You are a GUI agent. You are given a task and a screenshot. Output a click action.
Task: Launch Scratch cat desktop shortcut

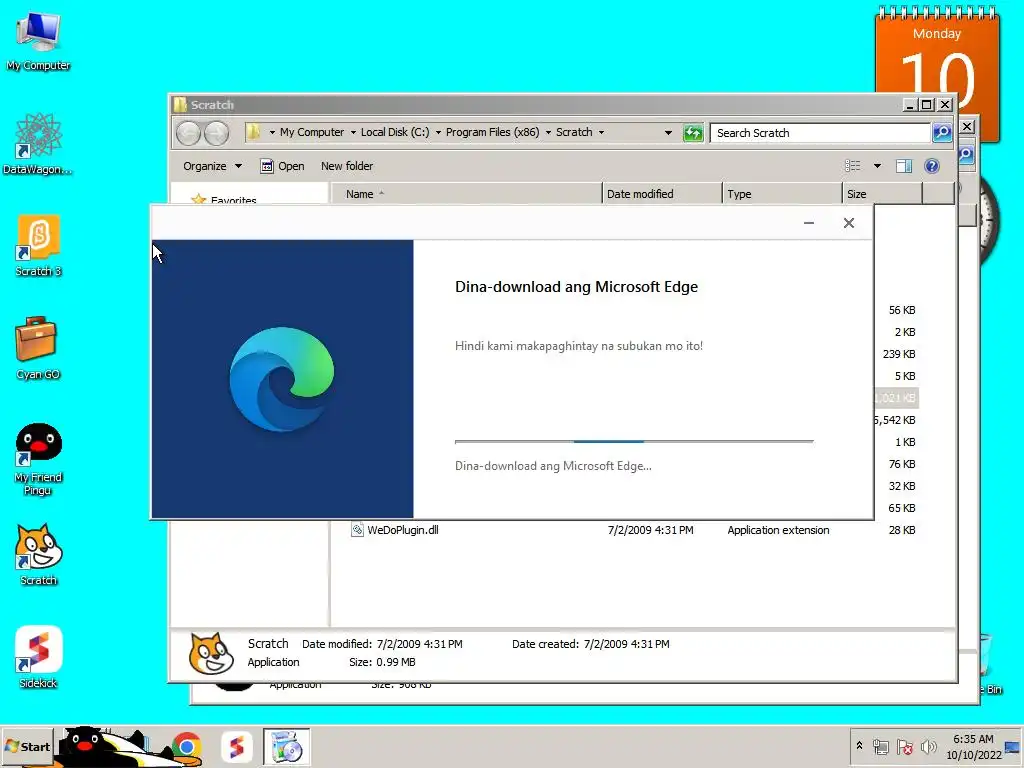(x=38, y=554)
